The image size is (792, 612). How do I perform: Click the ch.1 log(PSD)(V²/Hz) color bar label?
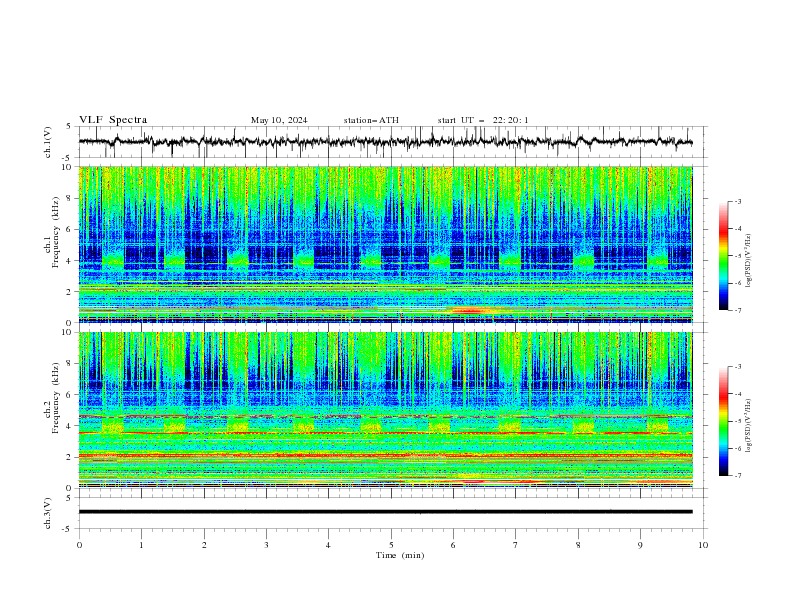pos(748,261)
